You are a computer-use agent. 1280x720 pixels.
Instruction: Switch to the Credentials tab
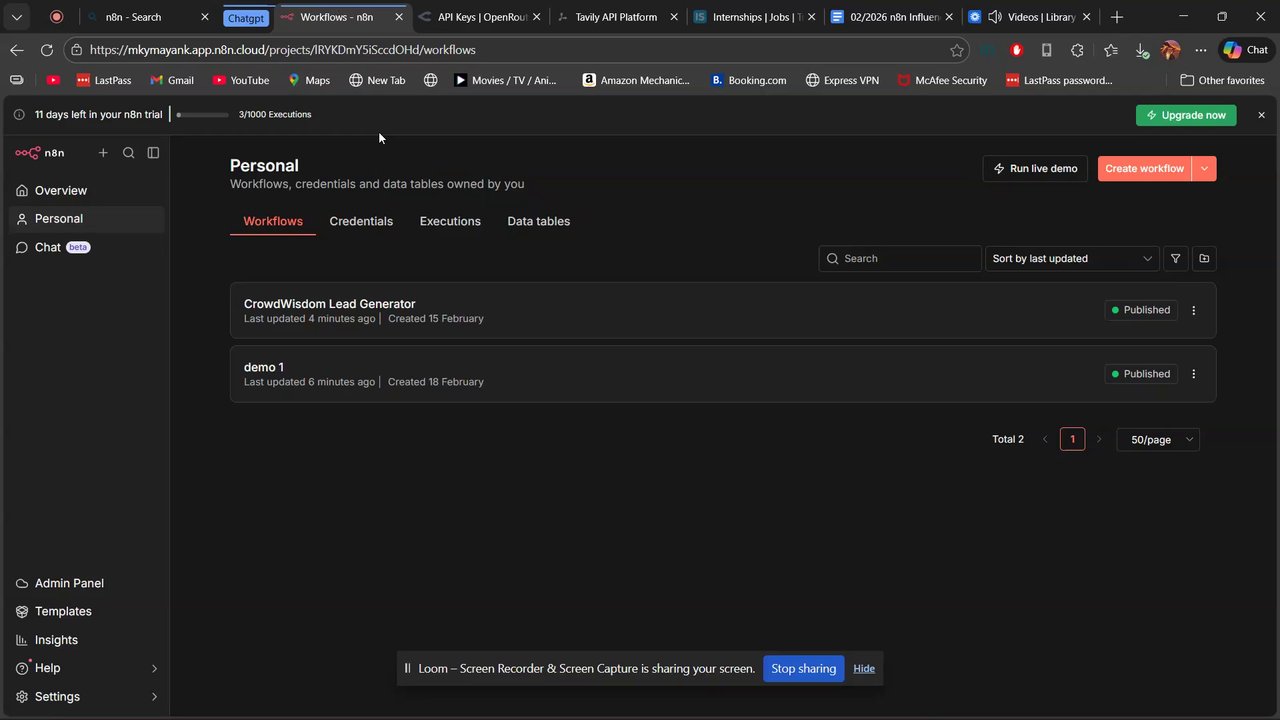pos(361,221)
